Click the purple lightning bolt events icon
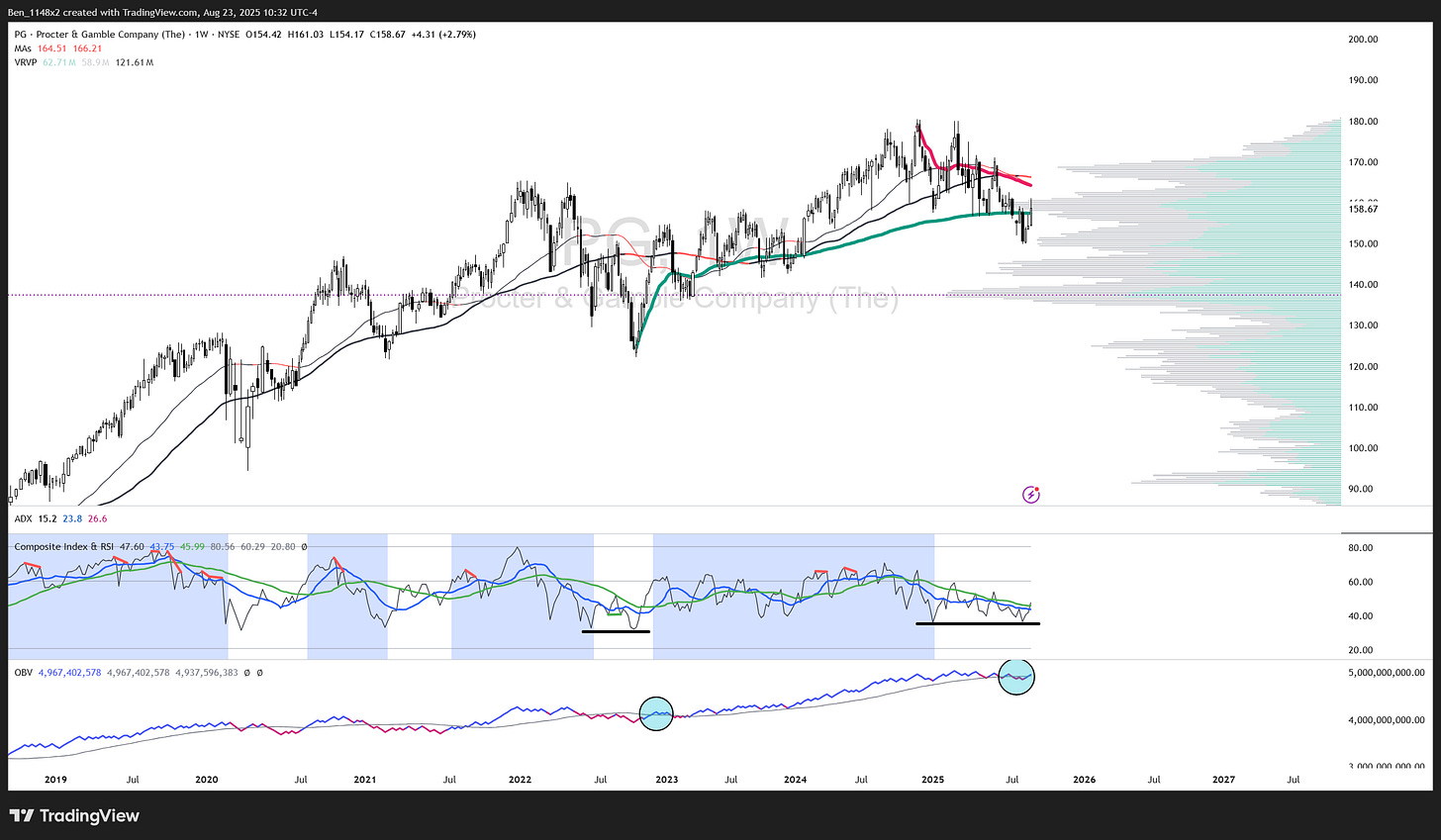 (x=1030, y=494)
